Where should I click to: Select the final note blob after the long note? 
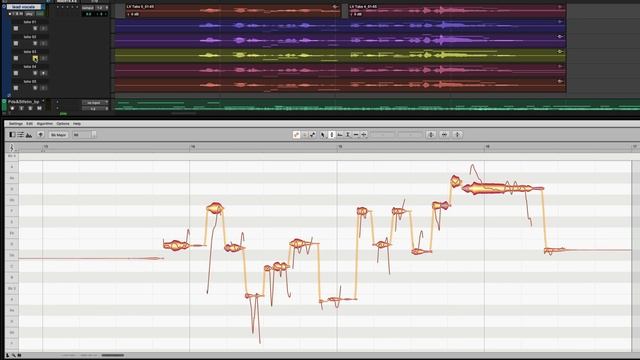554,250
